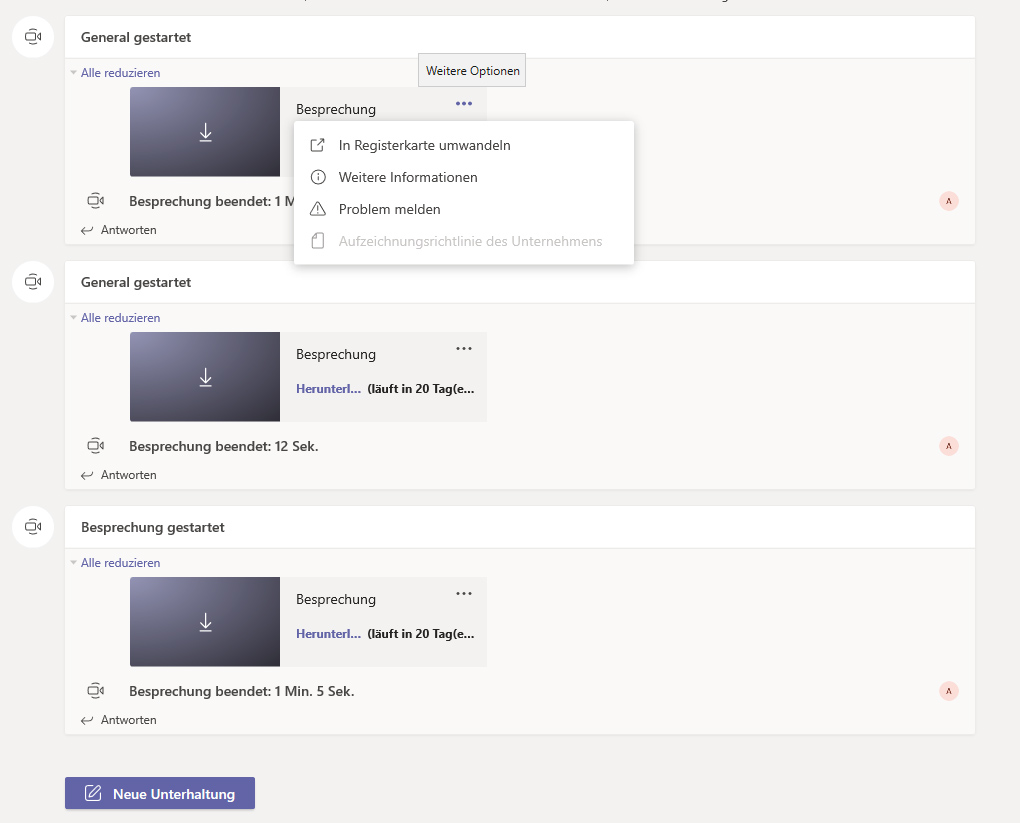Click download arrow on the 1 Min. 5 Sek. thumbnail

[x=206, y=622]
